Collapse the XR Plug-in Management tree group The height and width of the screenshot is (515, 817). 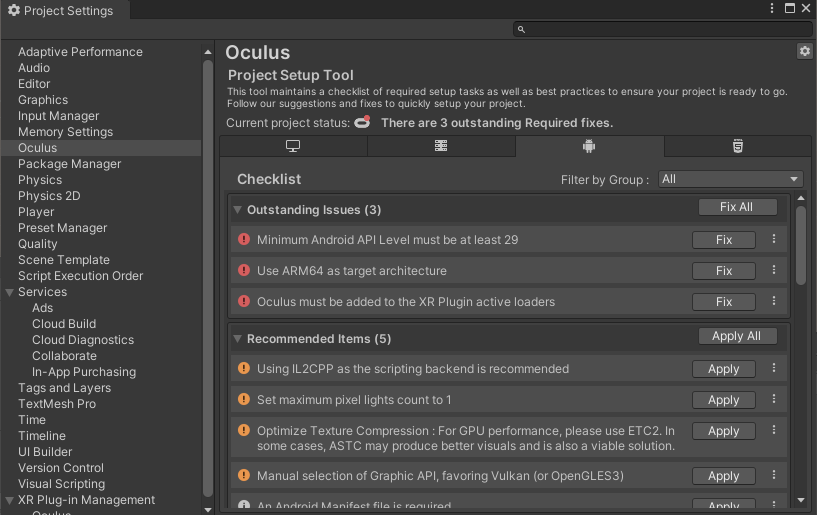(9, 500)
